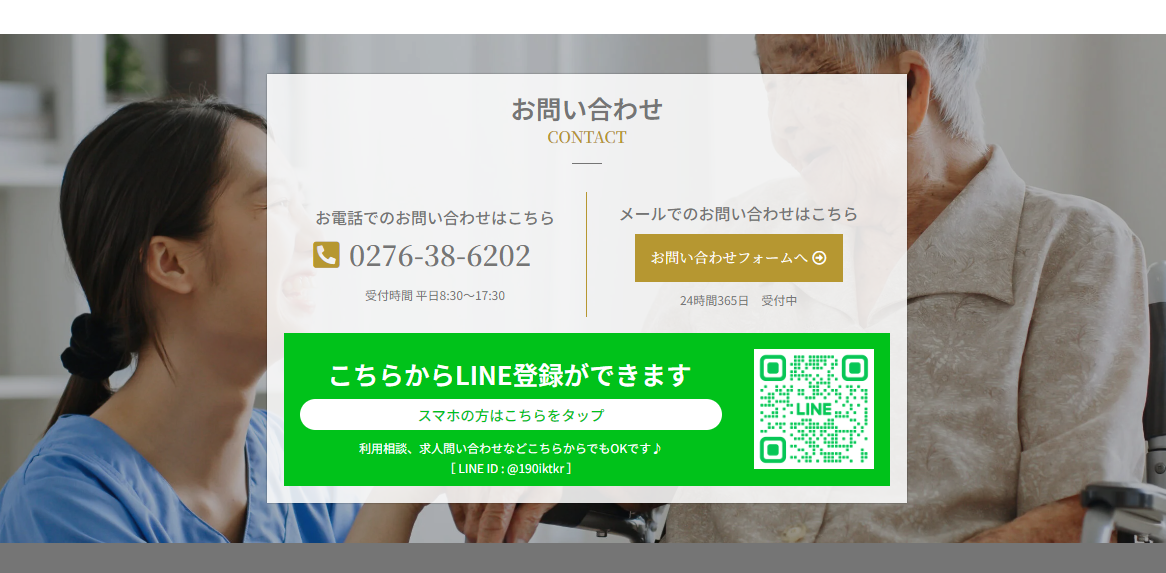
Task: Call the number 0276-38-6202
Action: (x=439, y=256)
